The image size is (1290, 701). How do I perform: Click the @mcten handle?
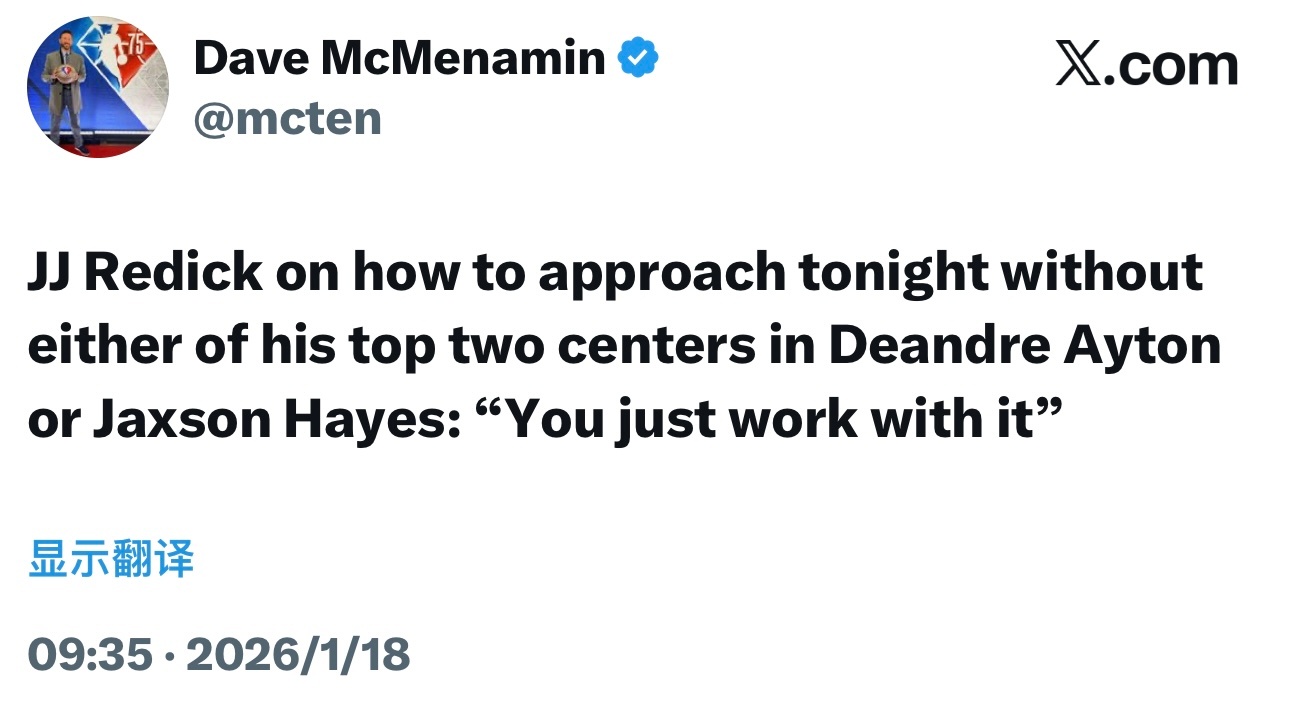click(288, 119)
